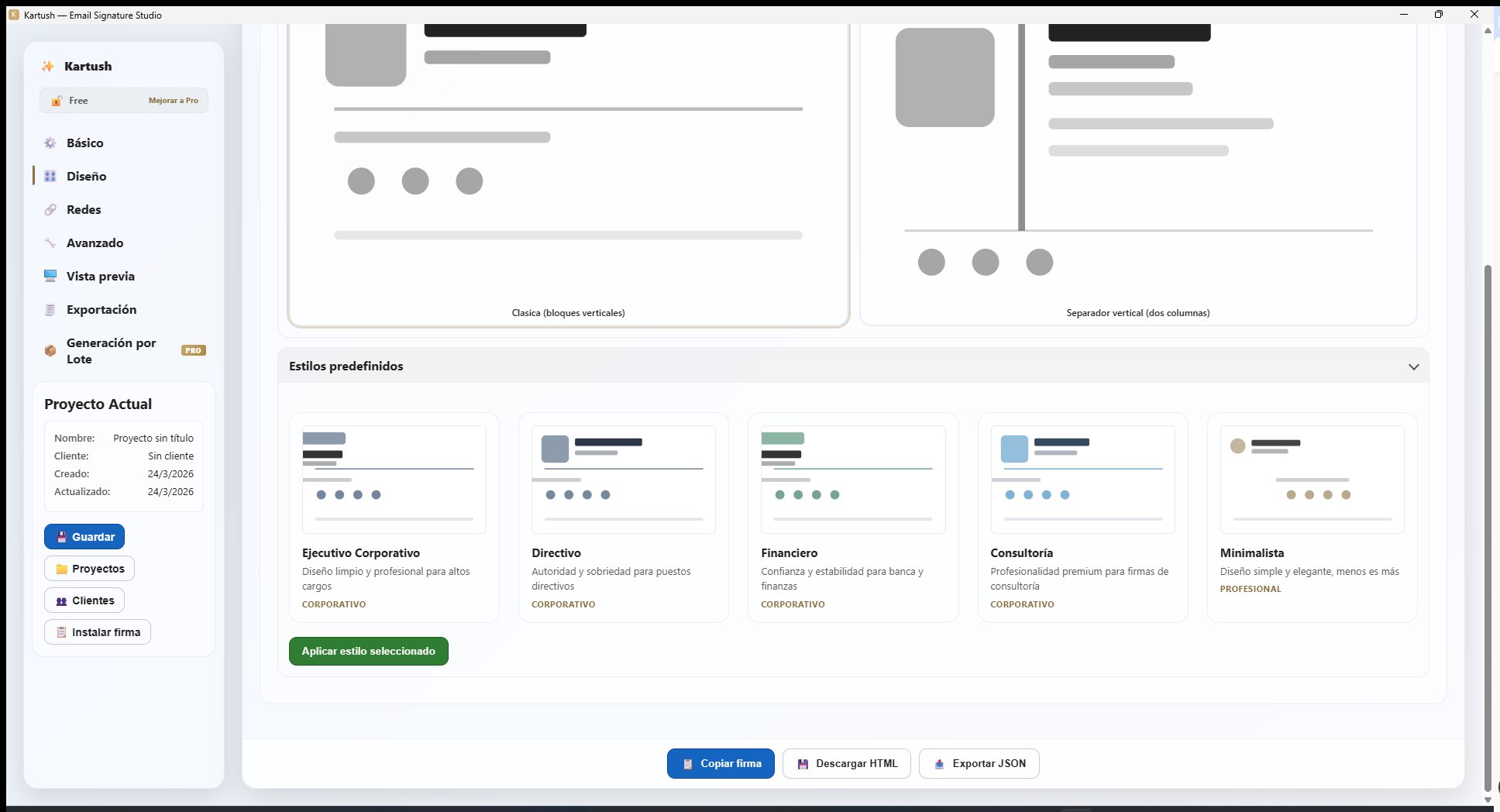Choose the Minimalista style preset

(x=1312, y=517)
